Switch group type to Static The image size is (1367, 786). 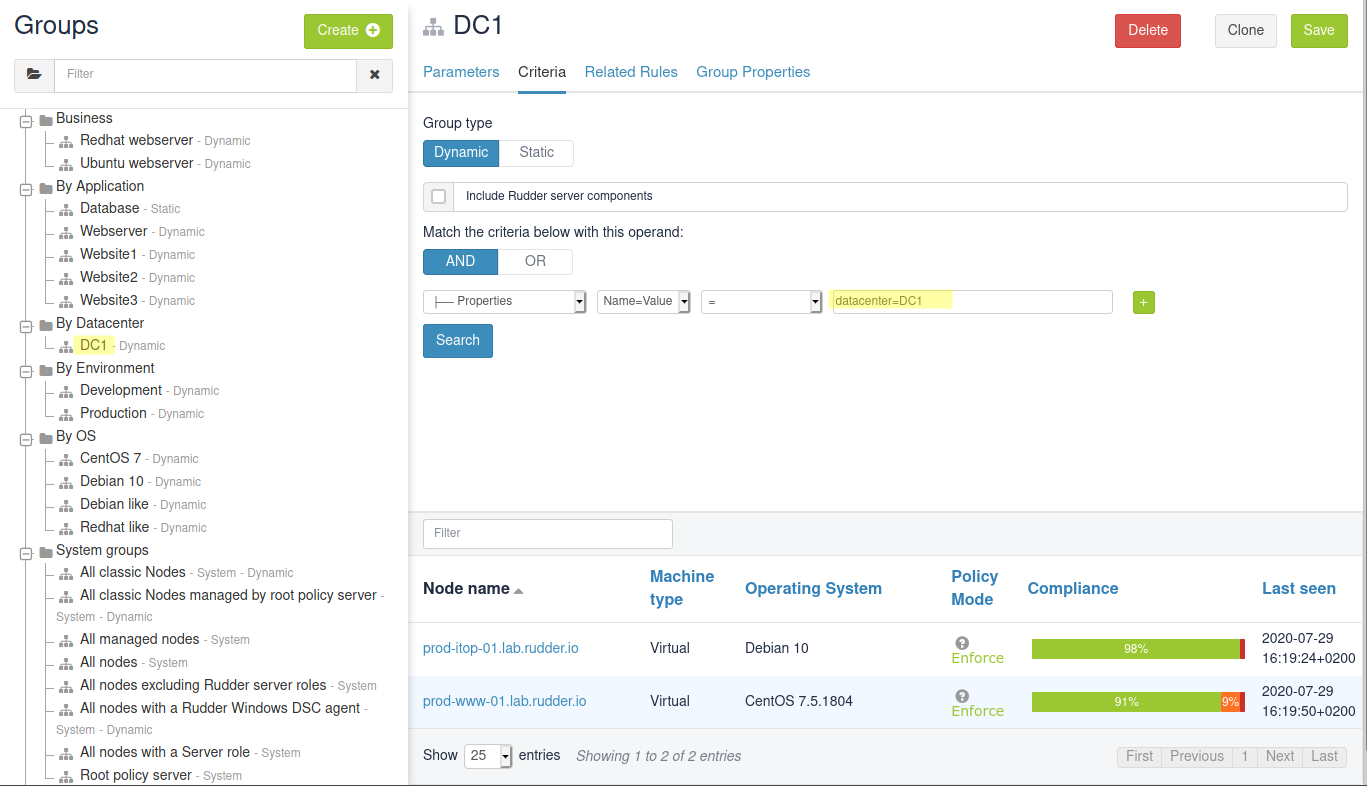[x=536, y=153]
